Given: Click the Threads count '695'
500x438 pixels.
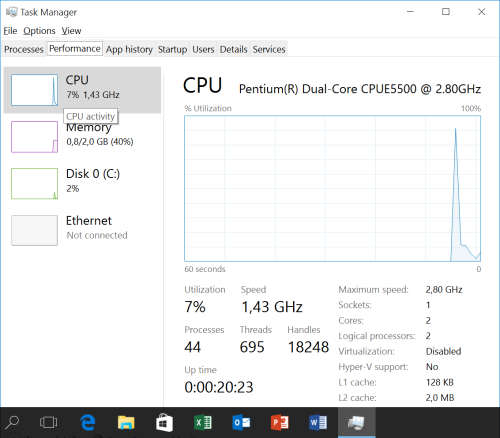Looking at the screenshot, I should coord(252,347).
